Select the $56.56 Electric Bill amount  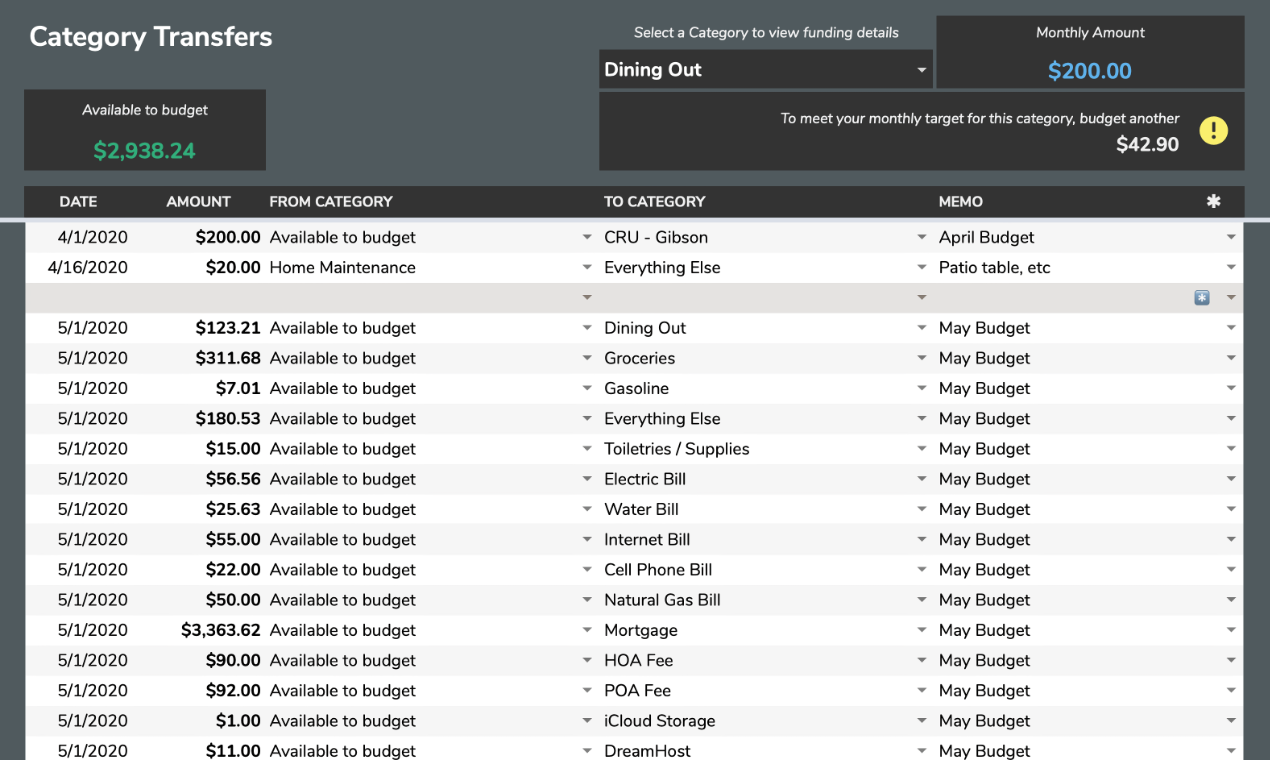[x=233, y=479]
